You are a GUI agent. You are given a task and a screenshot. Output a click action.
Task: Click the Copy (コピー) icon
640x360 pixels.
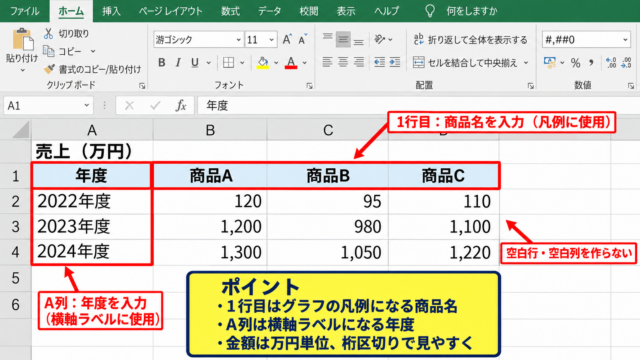tap(49, 51)
